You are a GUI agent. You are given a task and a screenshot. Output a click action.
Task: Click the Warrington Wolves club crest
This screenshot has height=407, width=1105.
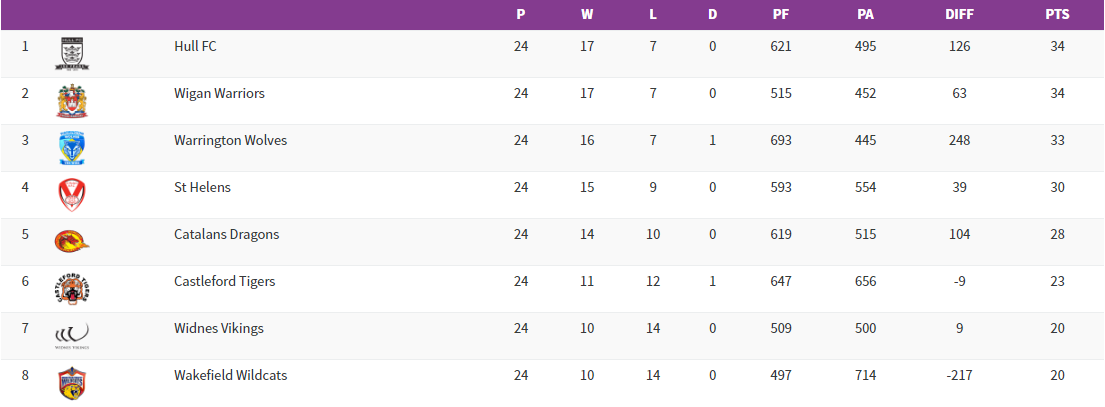[x=73, y=148]
